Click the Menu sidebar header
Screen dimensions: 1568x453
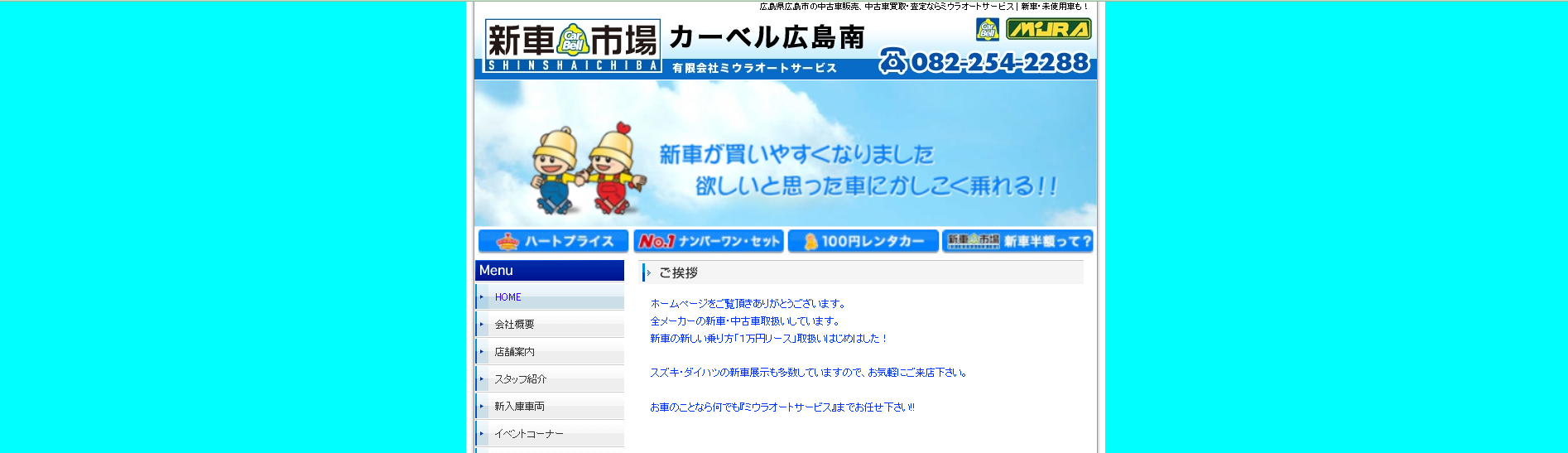(550, 271)
